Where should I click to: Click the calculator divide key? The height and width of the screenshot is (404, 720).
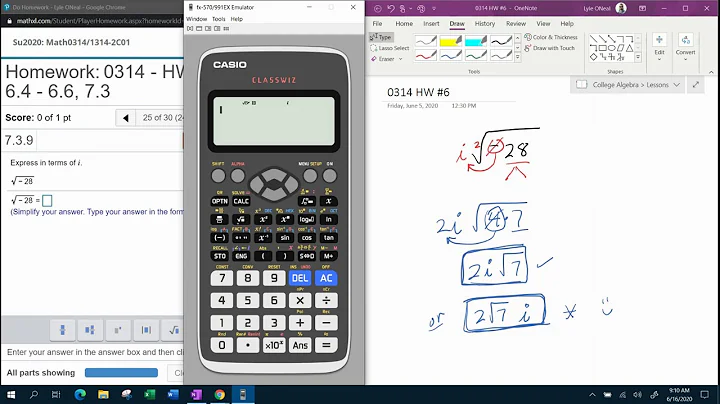pos(326,301)
